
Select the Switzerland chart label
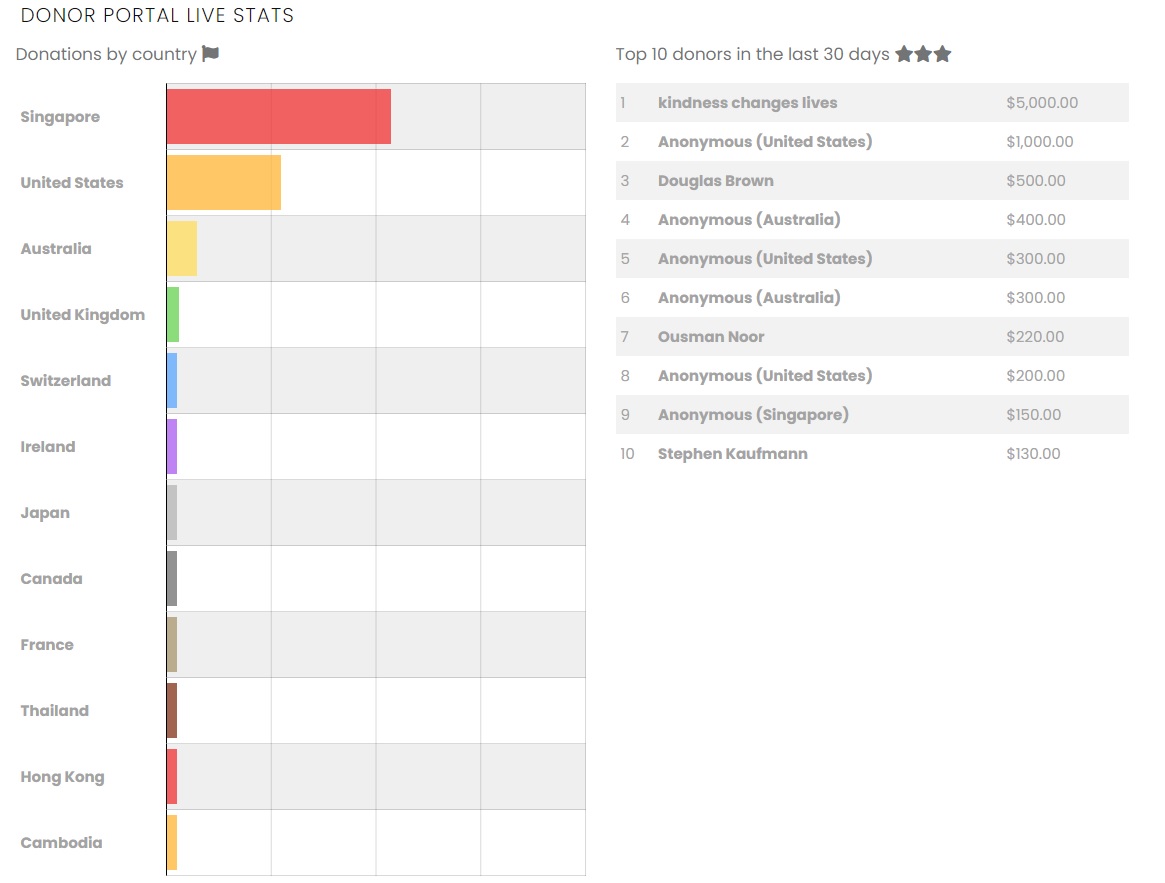coord(65,381)
